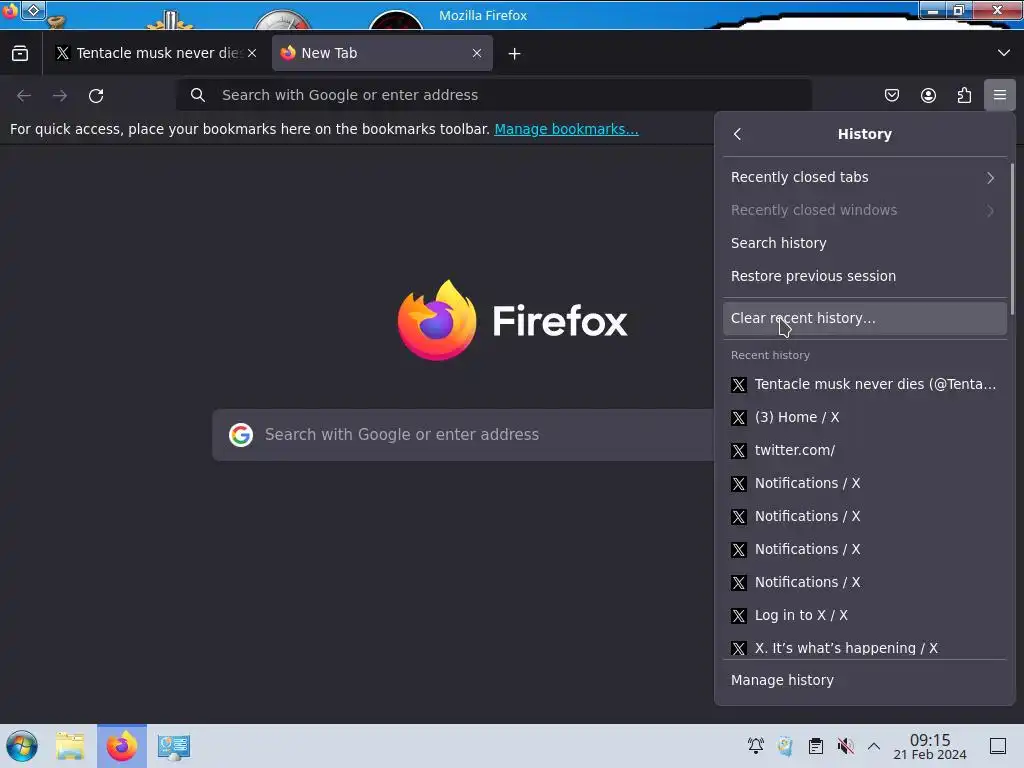
Task: Open the clipboard tray icon
Action: coord(816,746)
